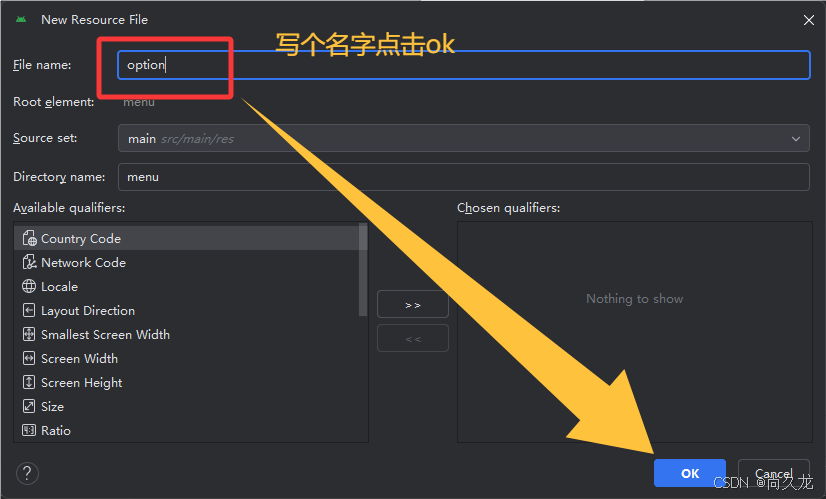The image size is (826, 499).
Task: Click the Smallest Screen Width icon
Action: tap(29, 334)
